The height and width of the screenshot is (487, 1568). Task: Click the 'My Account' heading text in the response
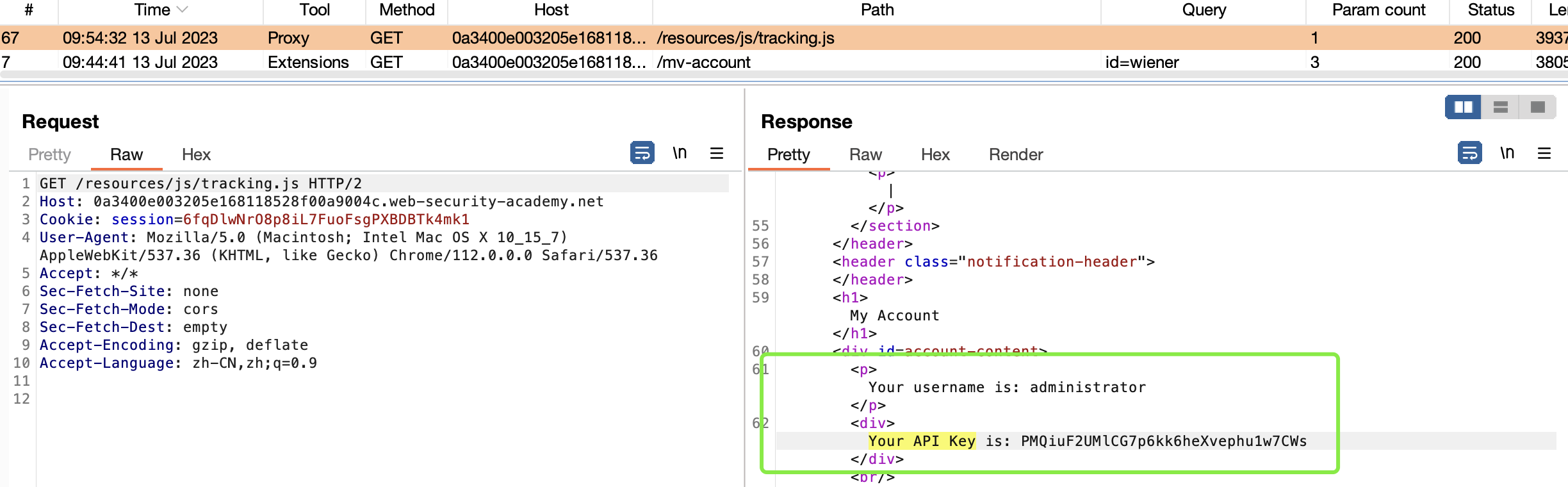pyautogui.click(x=894, y=315)
